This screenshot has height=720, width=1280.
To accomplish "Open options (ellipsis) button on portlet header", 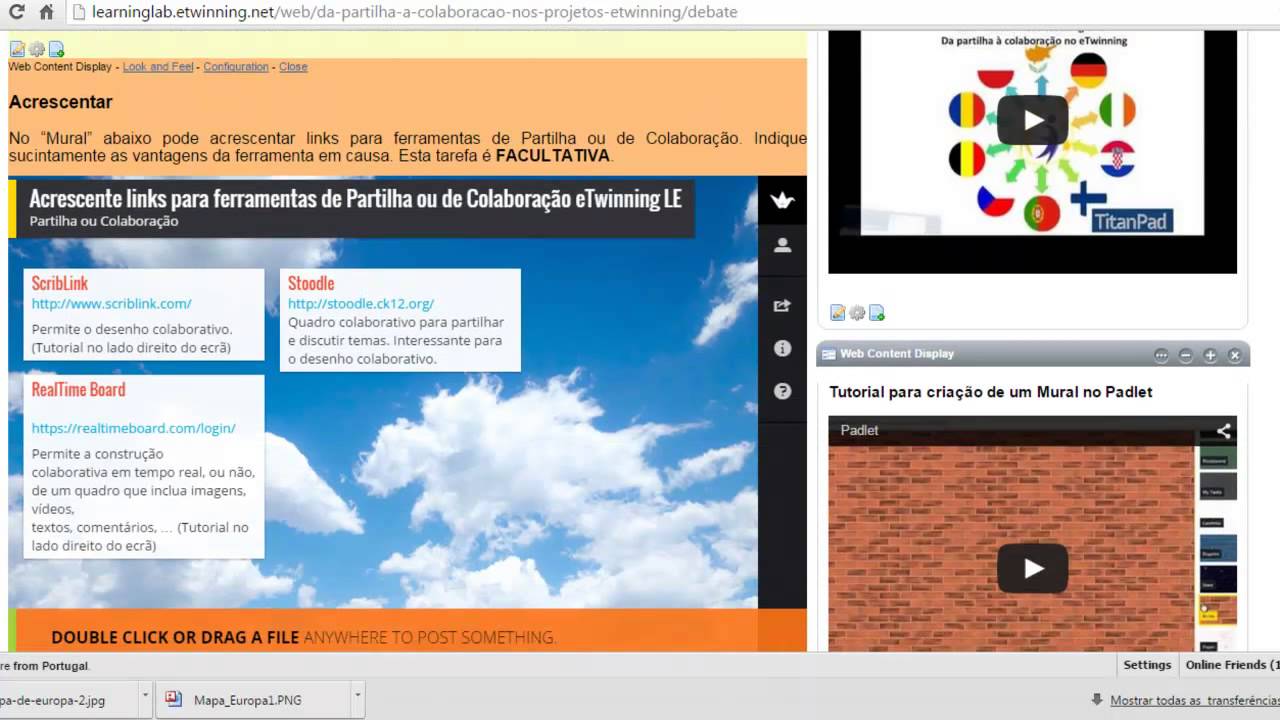I will click(1161, 355).
